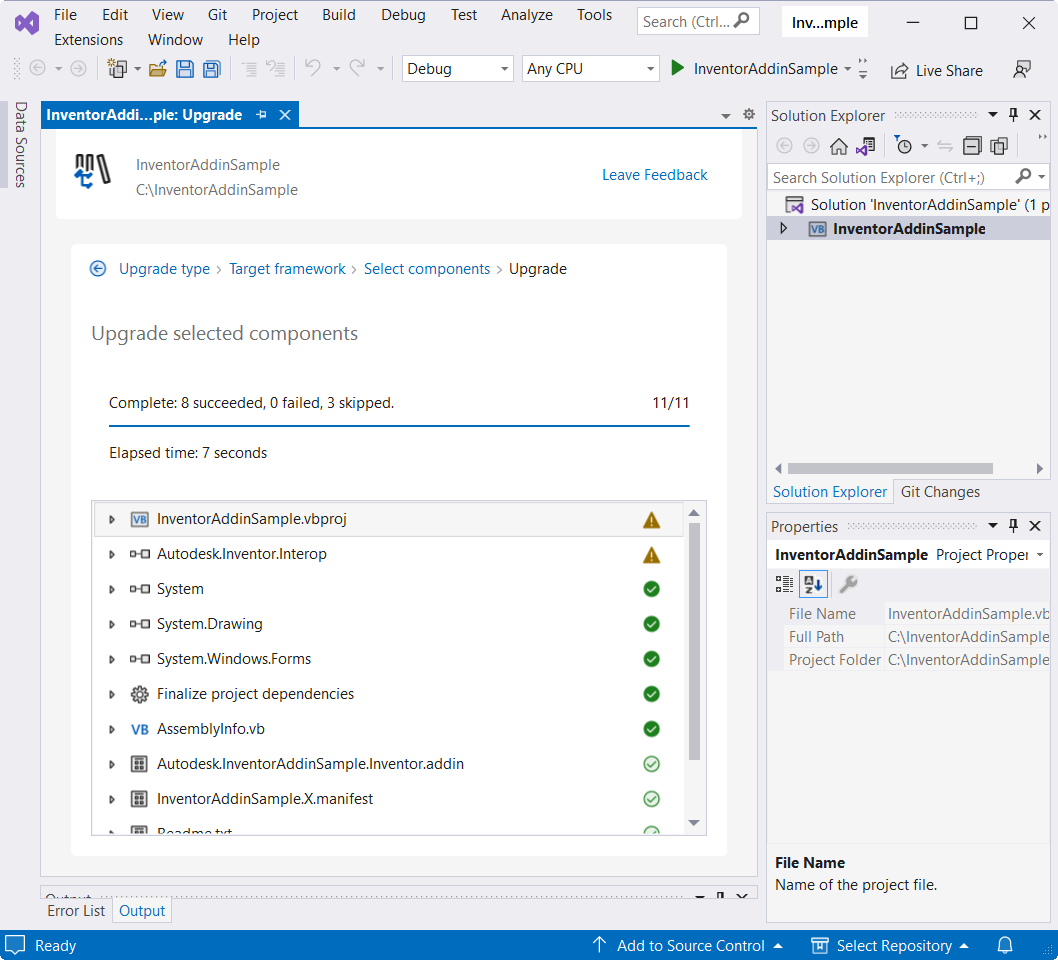Go to Upgrade type breadcrumb step
The image size is (1058, 960).
pyautogui.click(x=164, y=269)
